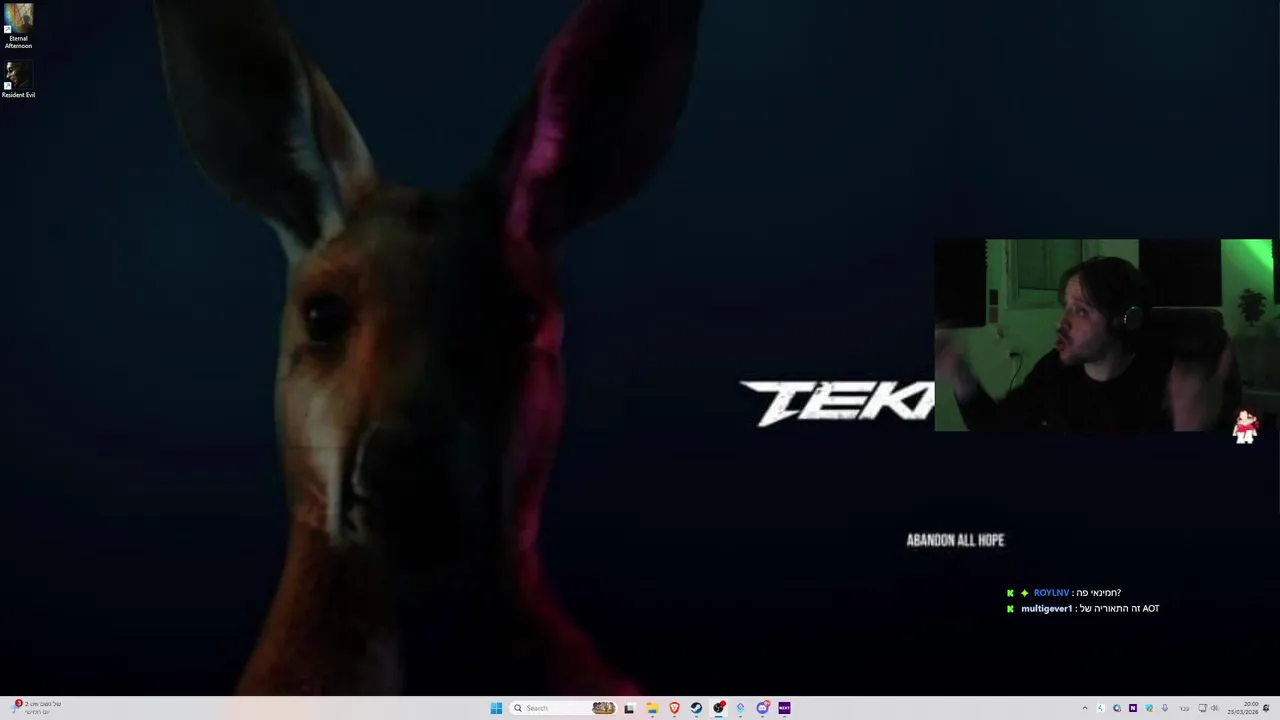Viewport: 1280px width, 720px height.
Task: Open network settings from system tray
Action: pos(1203,708)
